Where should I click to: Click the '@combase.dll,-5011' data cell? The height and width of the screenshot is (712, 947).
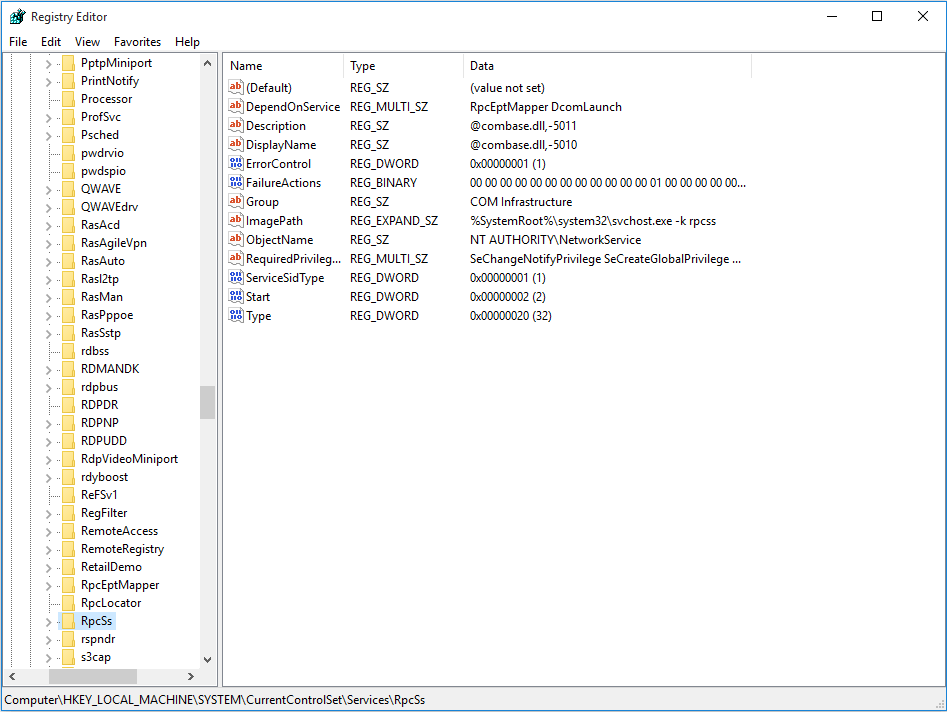coord(523,126)
